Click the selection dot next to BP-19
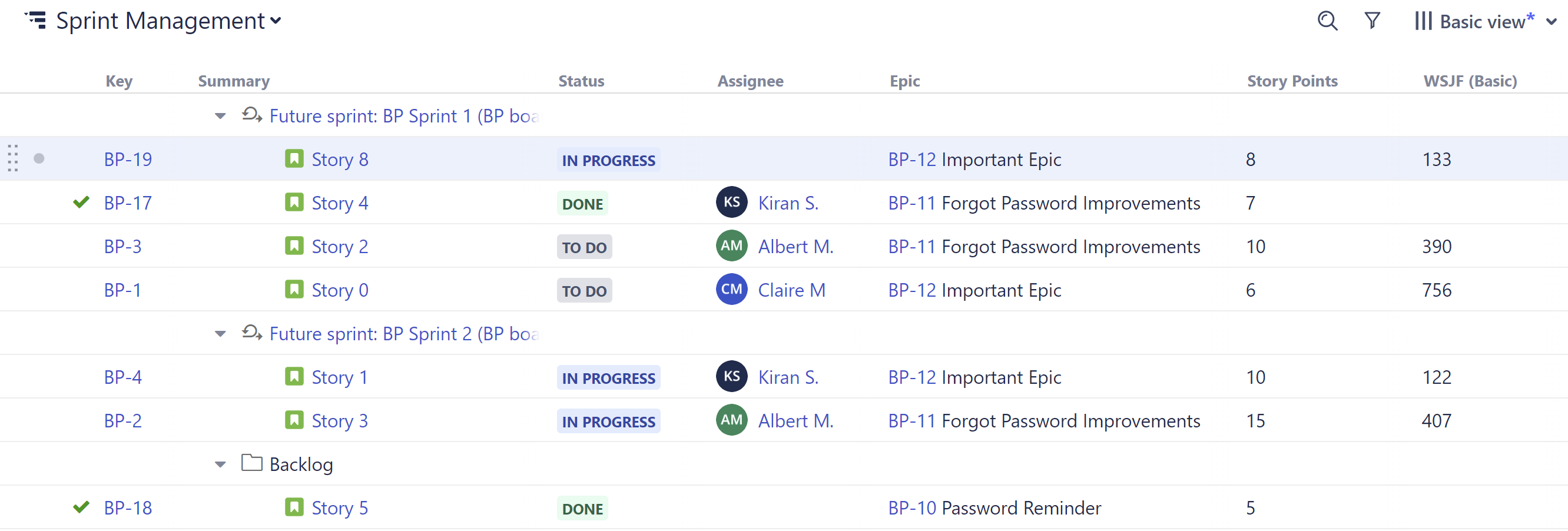 click(x=39, y=159)
